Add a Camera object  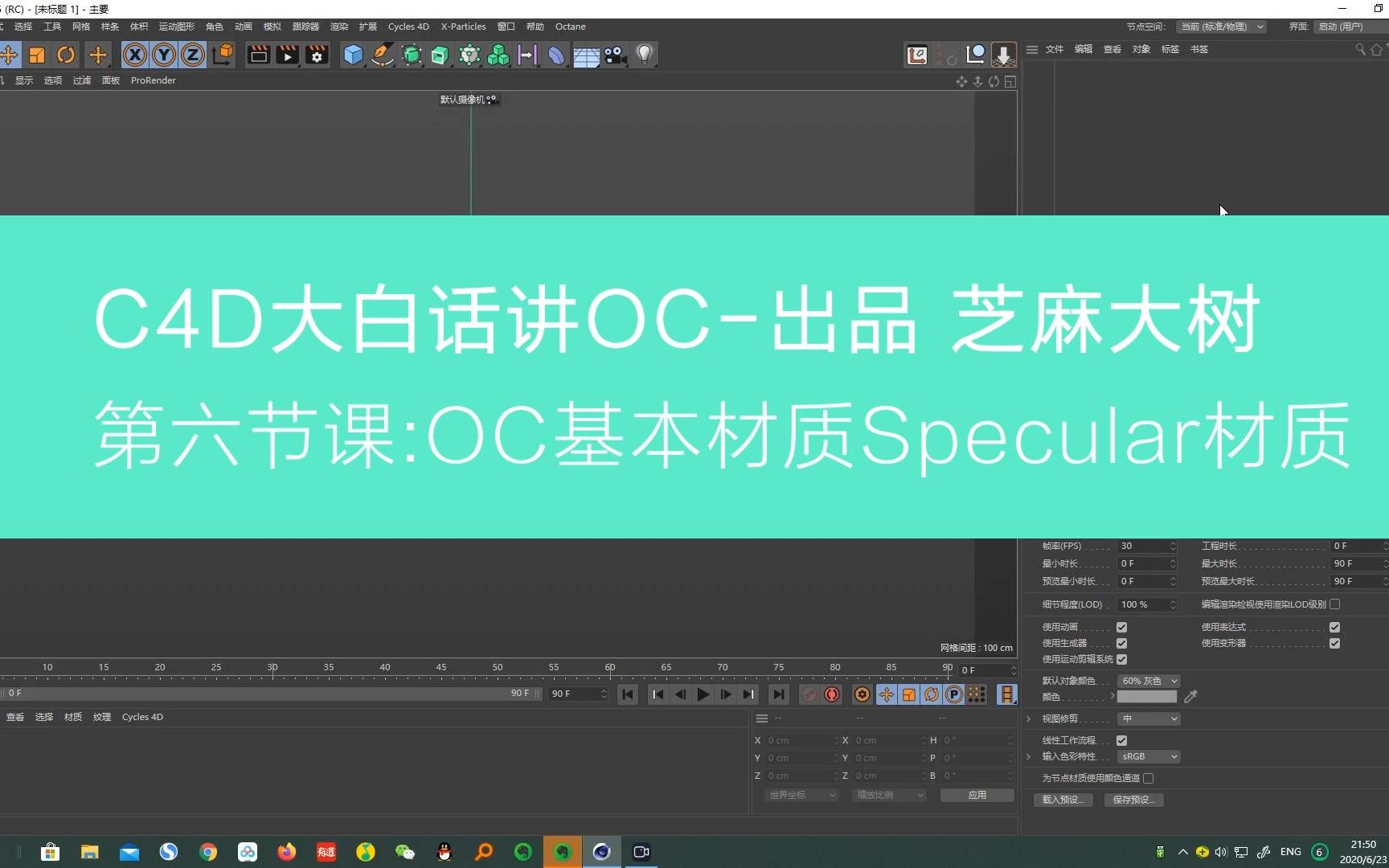click(616, 55)
